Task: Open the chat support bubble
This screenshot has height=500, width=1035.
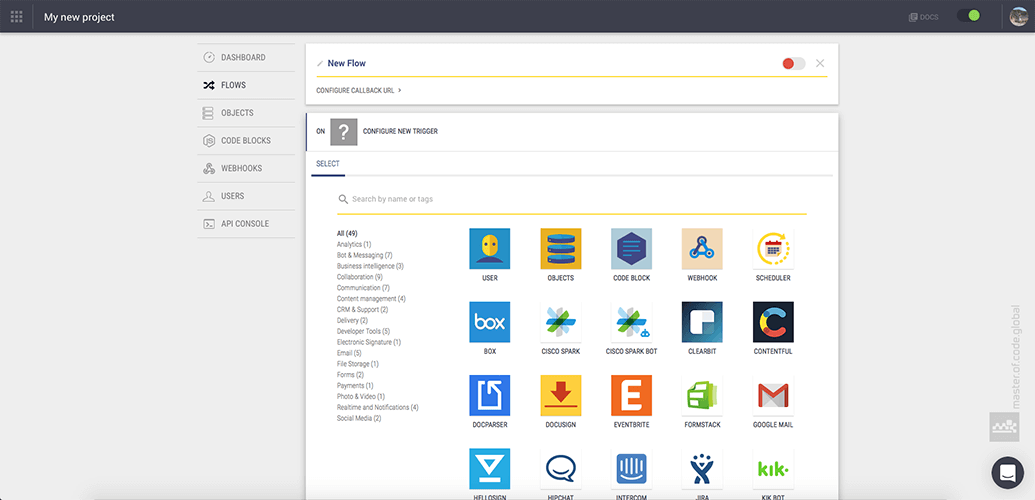Action: coord(1007,472)
